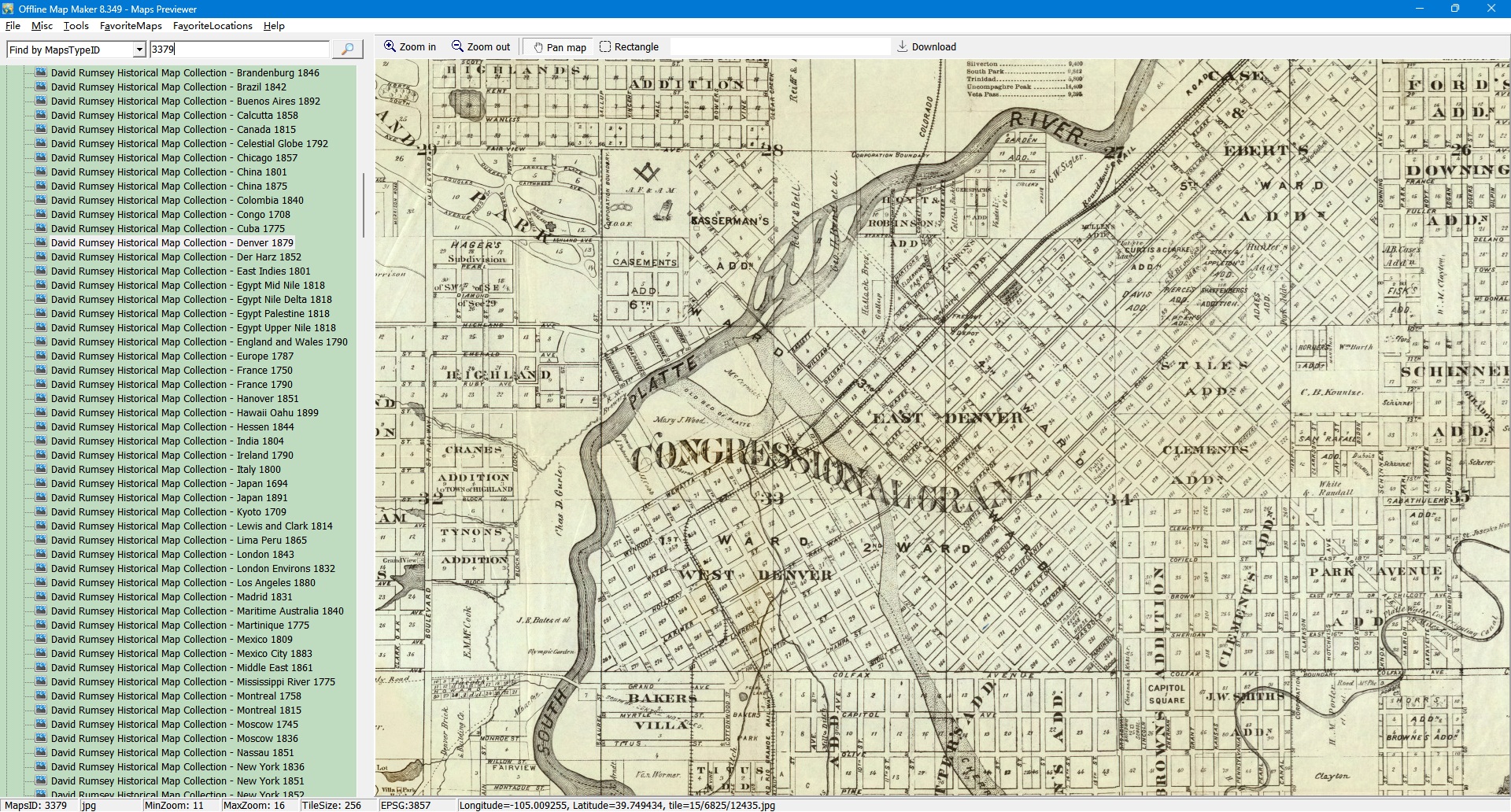Select the Zoom in tool

409,47
